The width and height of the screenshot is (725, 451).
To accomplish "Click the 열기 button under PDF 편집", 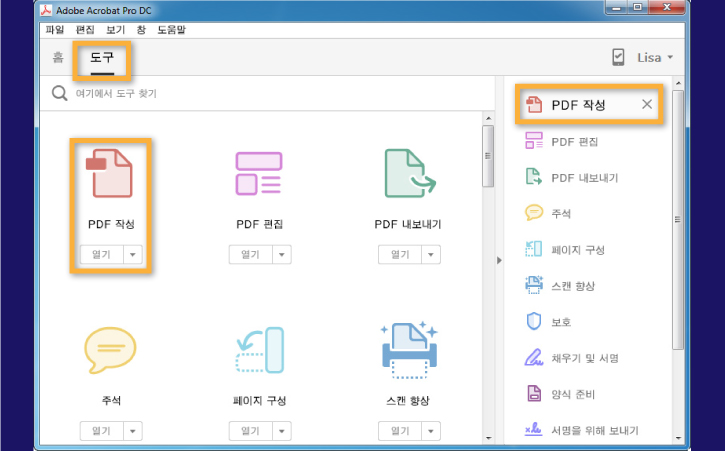I will tap(251, 254).
